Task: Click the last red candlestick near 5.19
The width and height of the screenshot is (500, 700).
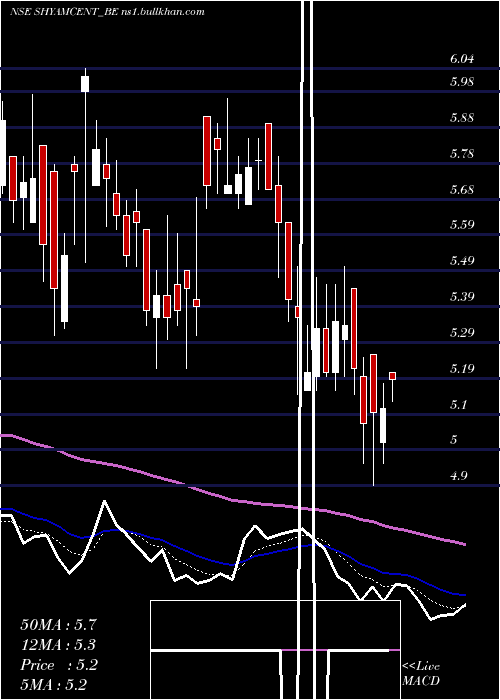Action: pyautogui.click(x=393, y=376)
